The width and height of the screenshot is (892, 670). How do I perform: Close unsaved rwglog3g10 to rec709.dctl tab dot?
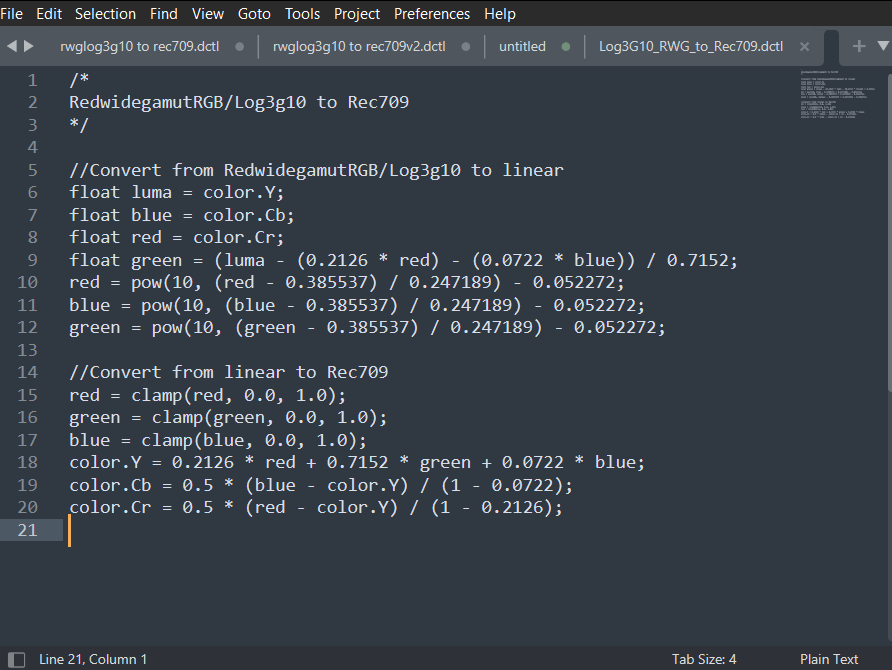pyautogui.click(x=239, y=47)
